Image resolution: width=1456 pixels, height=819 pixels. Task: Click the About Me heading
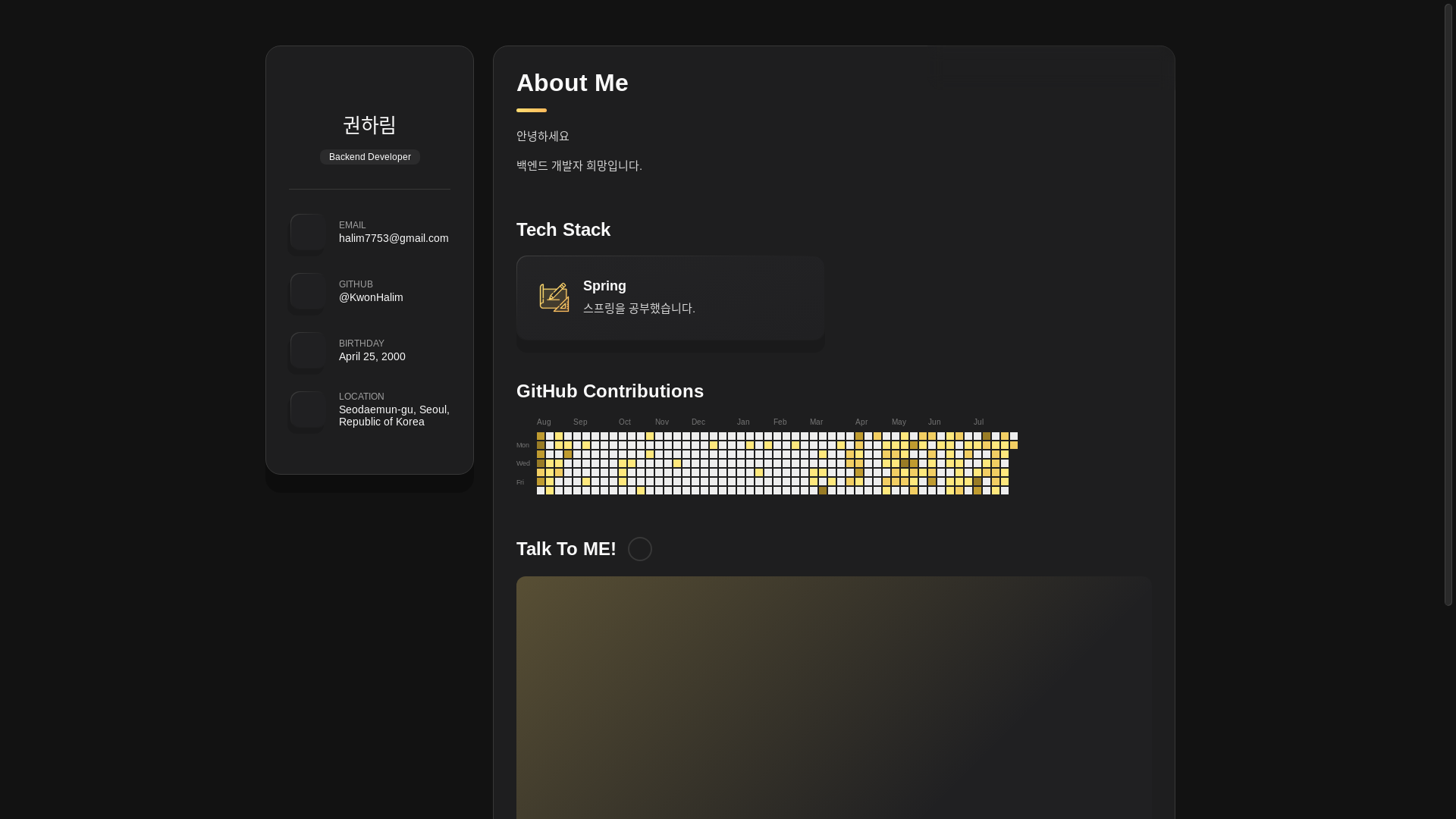pyautogui.click(x=573, y=83)
